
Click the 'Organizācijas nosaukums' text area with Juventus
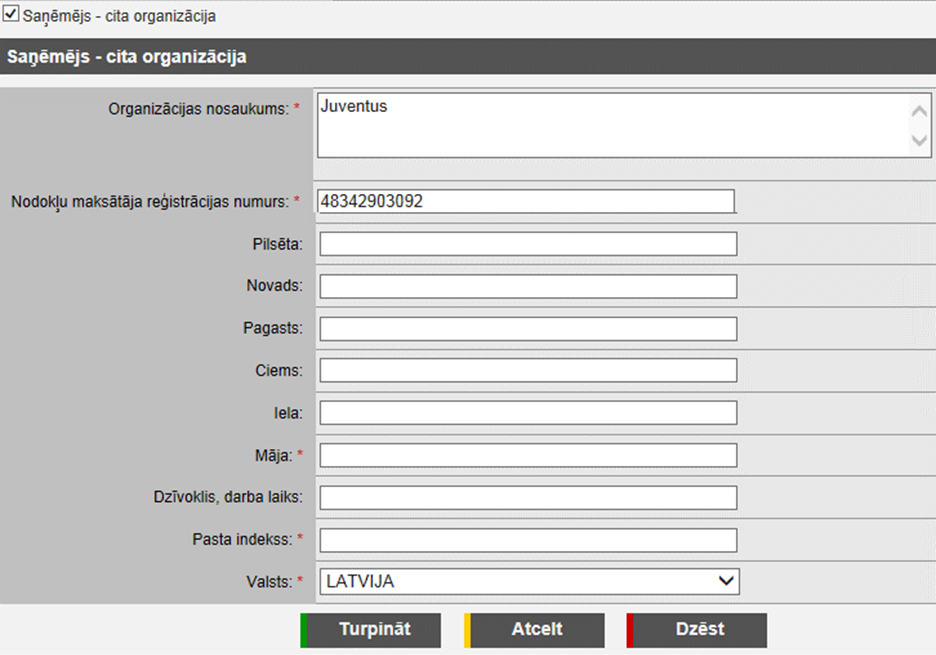610,125
